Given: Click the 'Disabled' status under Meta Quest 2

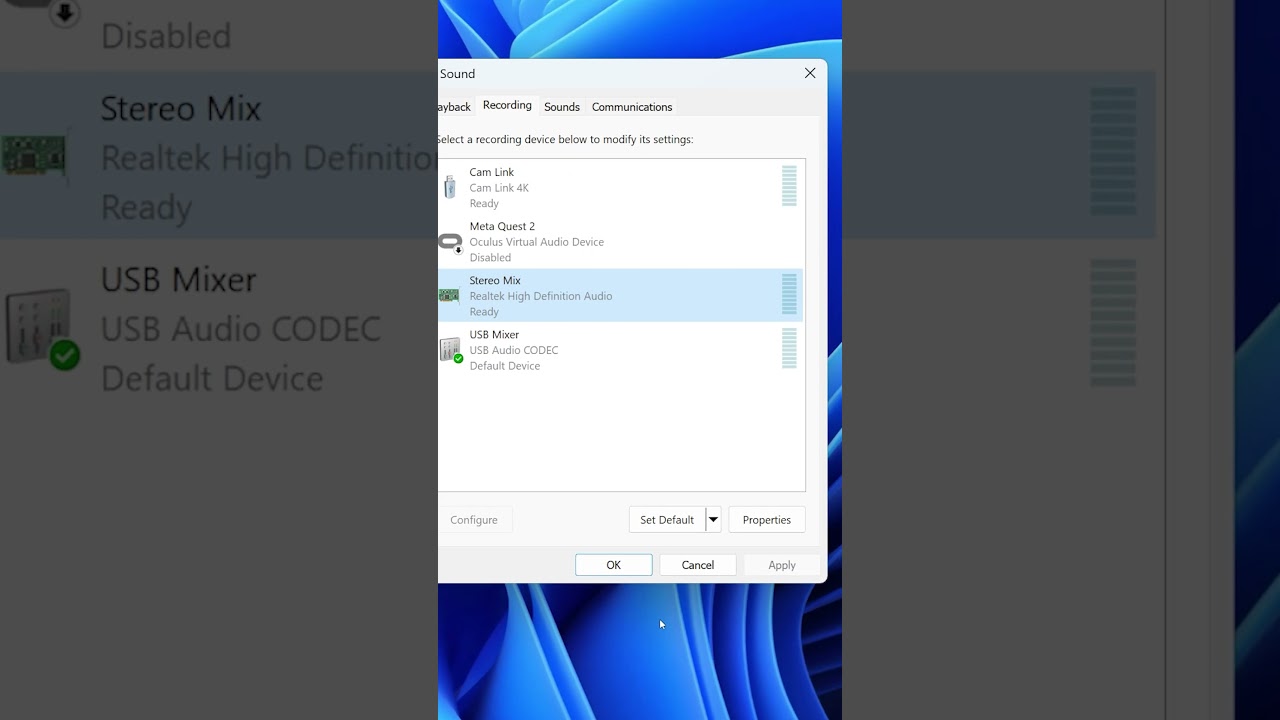Looking at the screenshot, I should tap(490, 258).
